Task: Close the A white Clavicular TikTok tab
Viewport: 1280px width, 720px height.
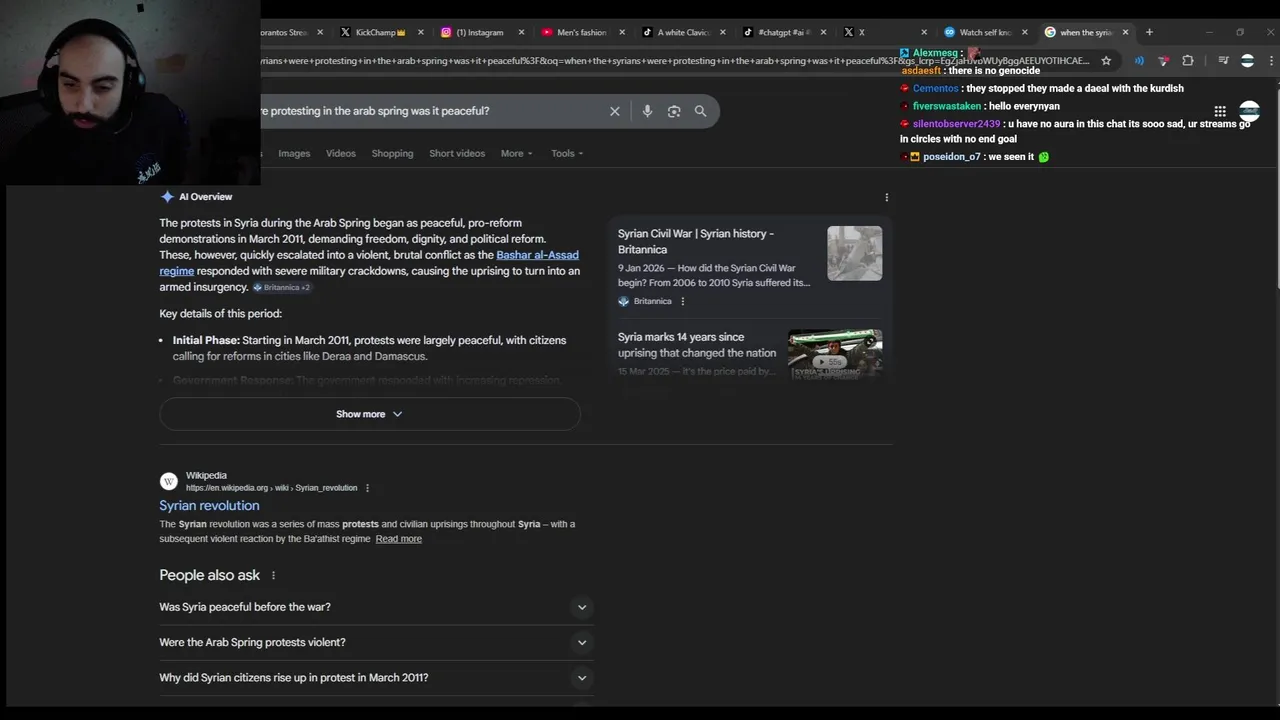Action: 723,32
